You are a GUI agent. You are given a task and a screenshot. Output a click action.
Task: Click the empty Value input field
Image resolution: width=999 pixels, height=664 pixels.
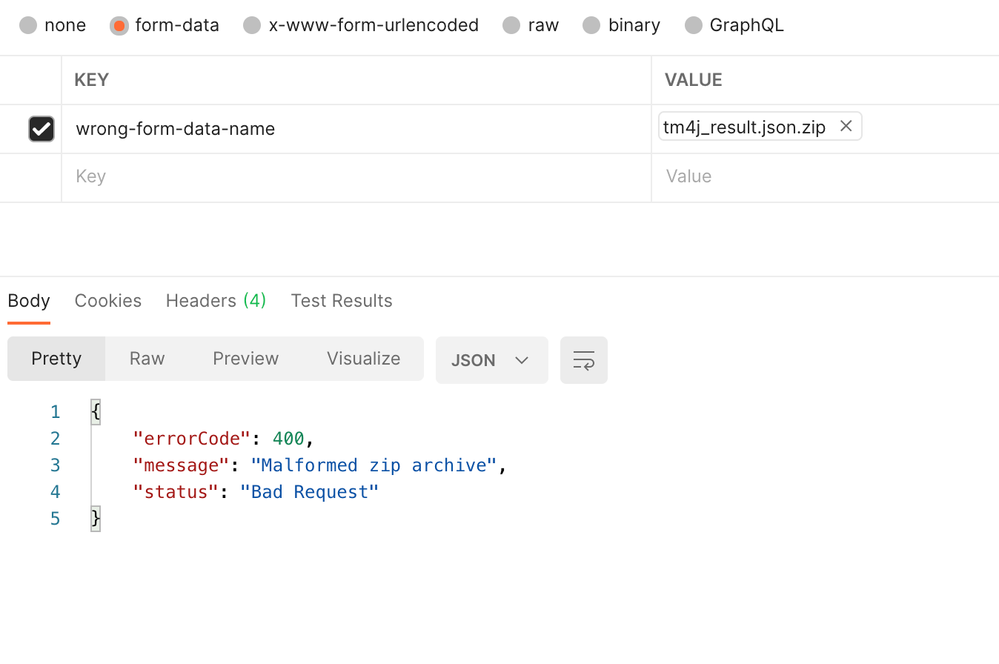click(824, 177)
